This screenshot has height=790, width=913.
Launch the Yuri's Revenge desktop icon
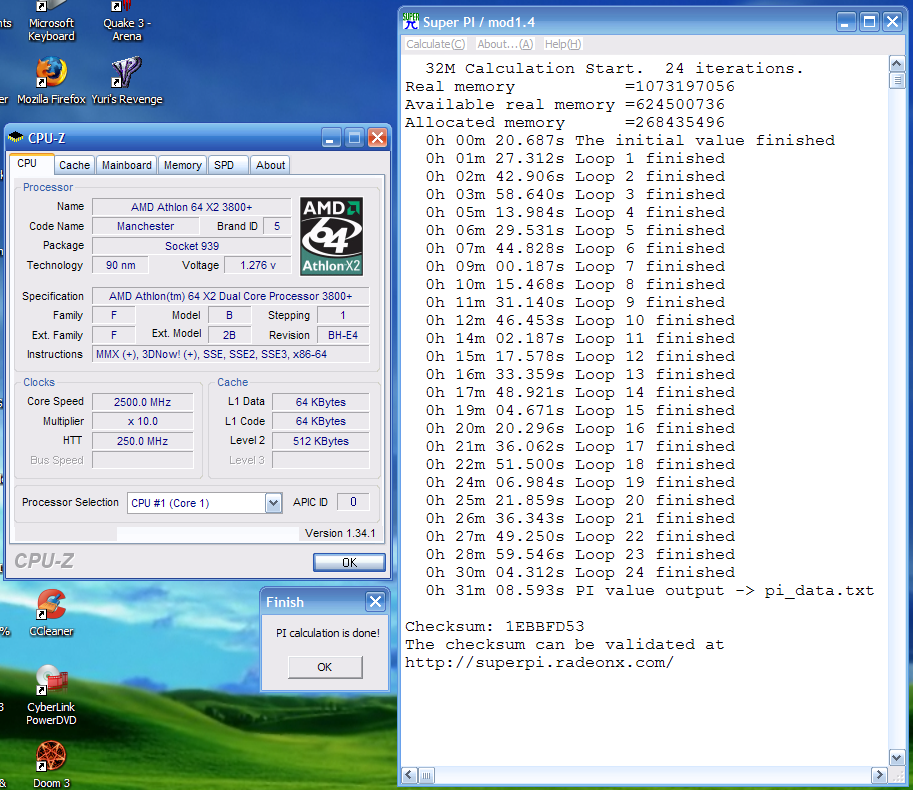point(127,80)
